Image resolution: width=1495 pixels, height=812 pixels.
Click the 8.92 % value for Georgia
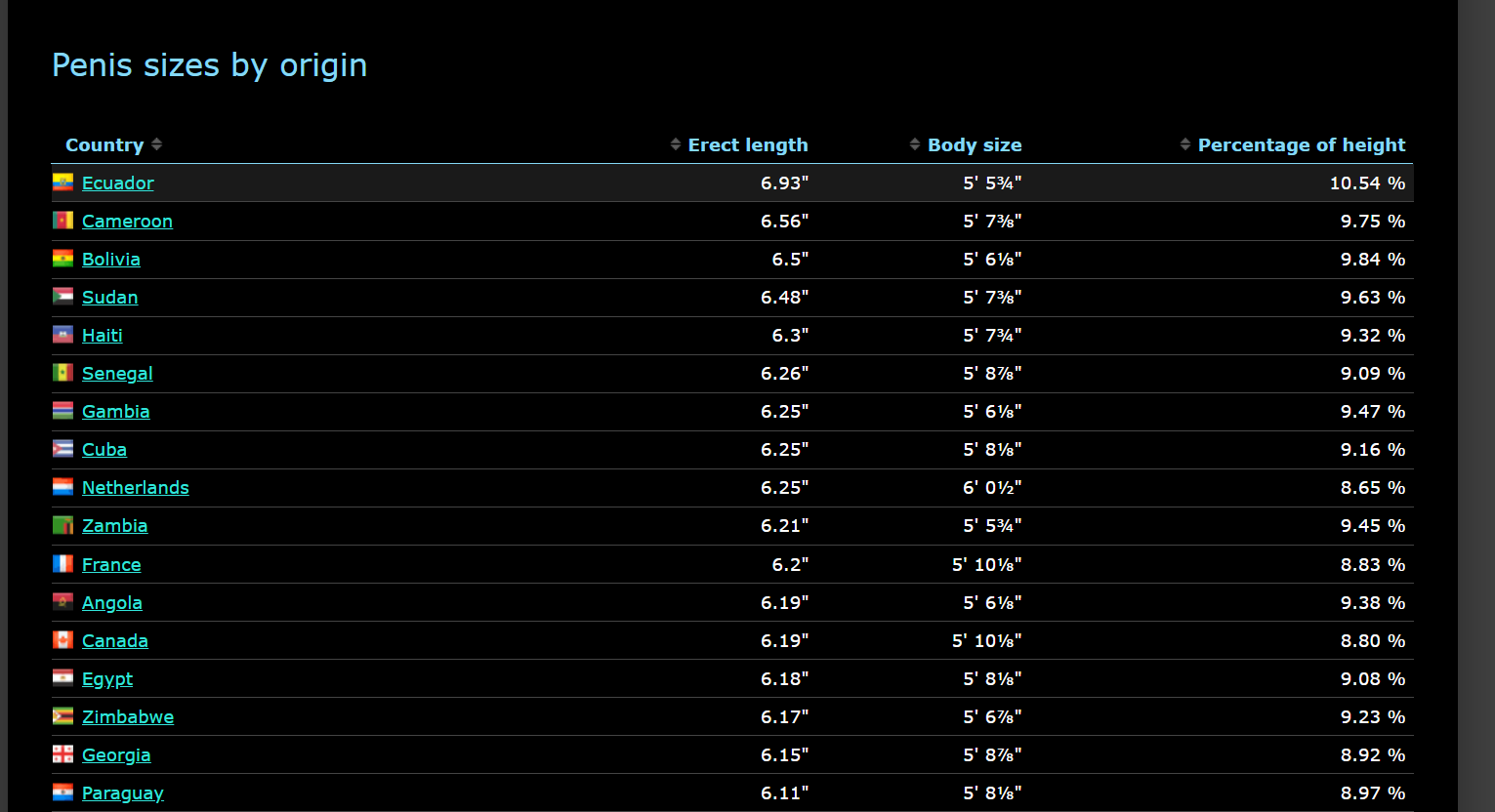[x=1373, y=754]
